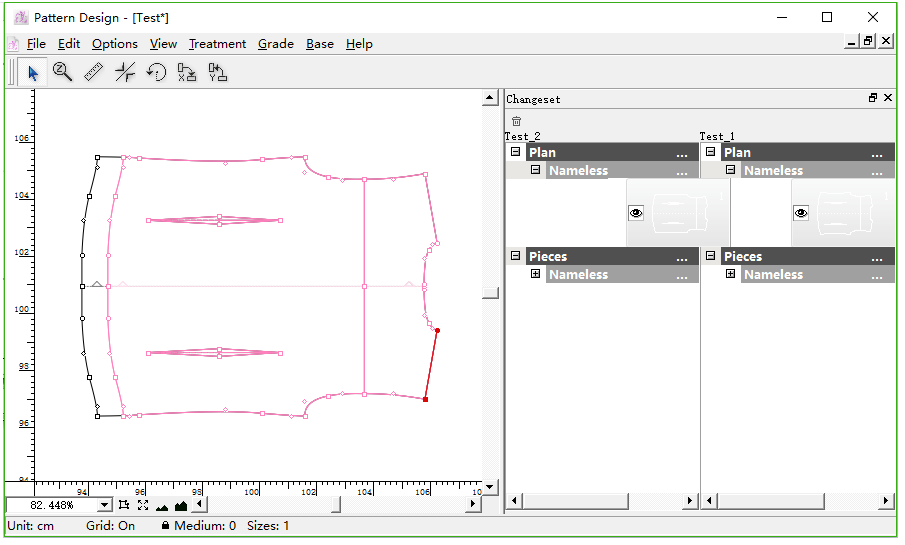Delete changeset with the trash icon
Image resolution: width=905 pixels, height=545 pixels.
(517, 121)
